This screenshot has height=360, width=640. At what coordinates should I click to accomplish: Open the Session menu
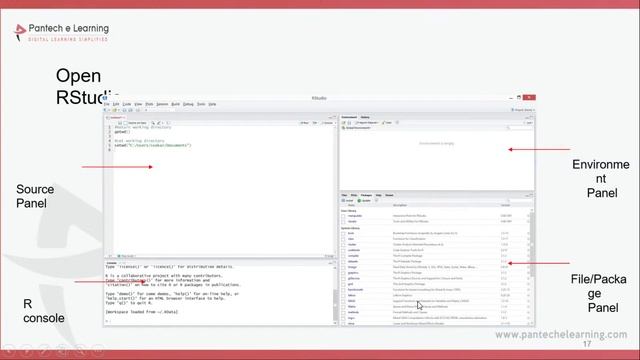click(162, 104)
